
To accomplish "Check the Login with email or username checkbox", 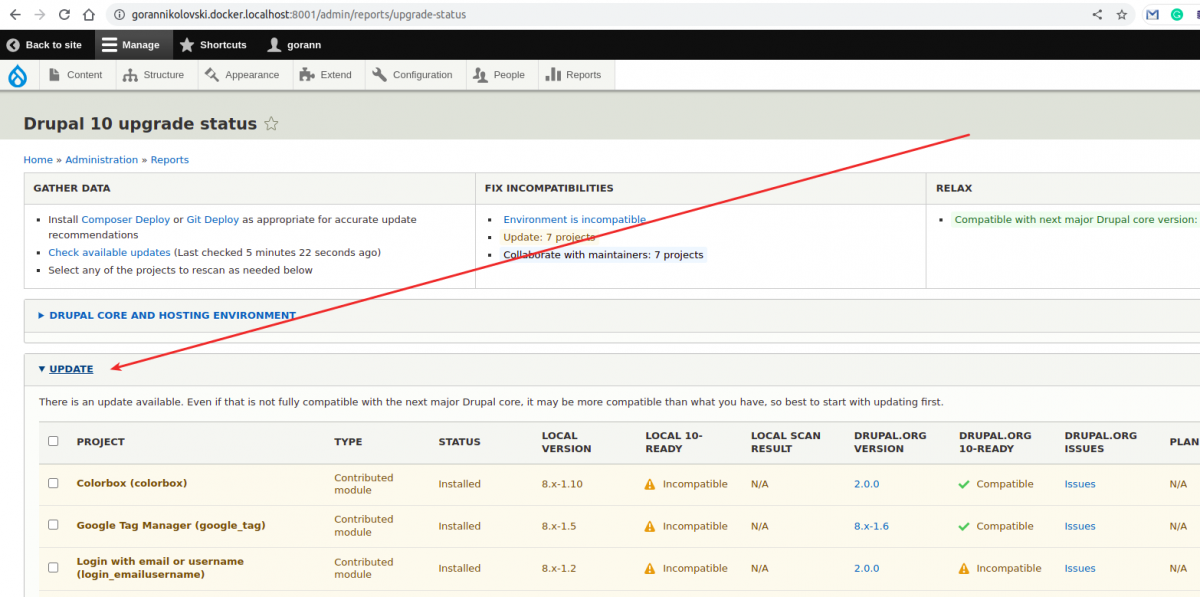I will [54, 567].
